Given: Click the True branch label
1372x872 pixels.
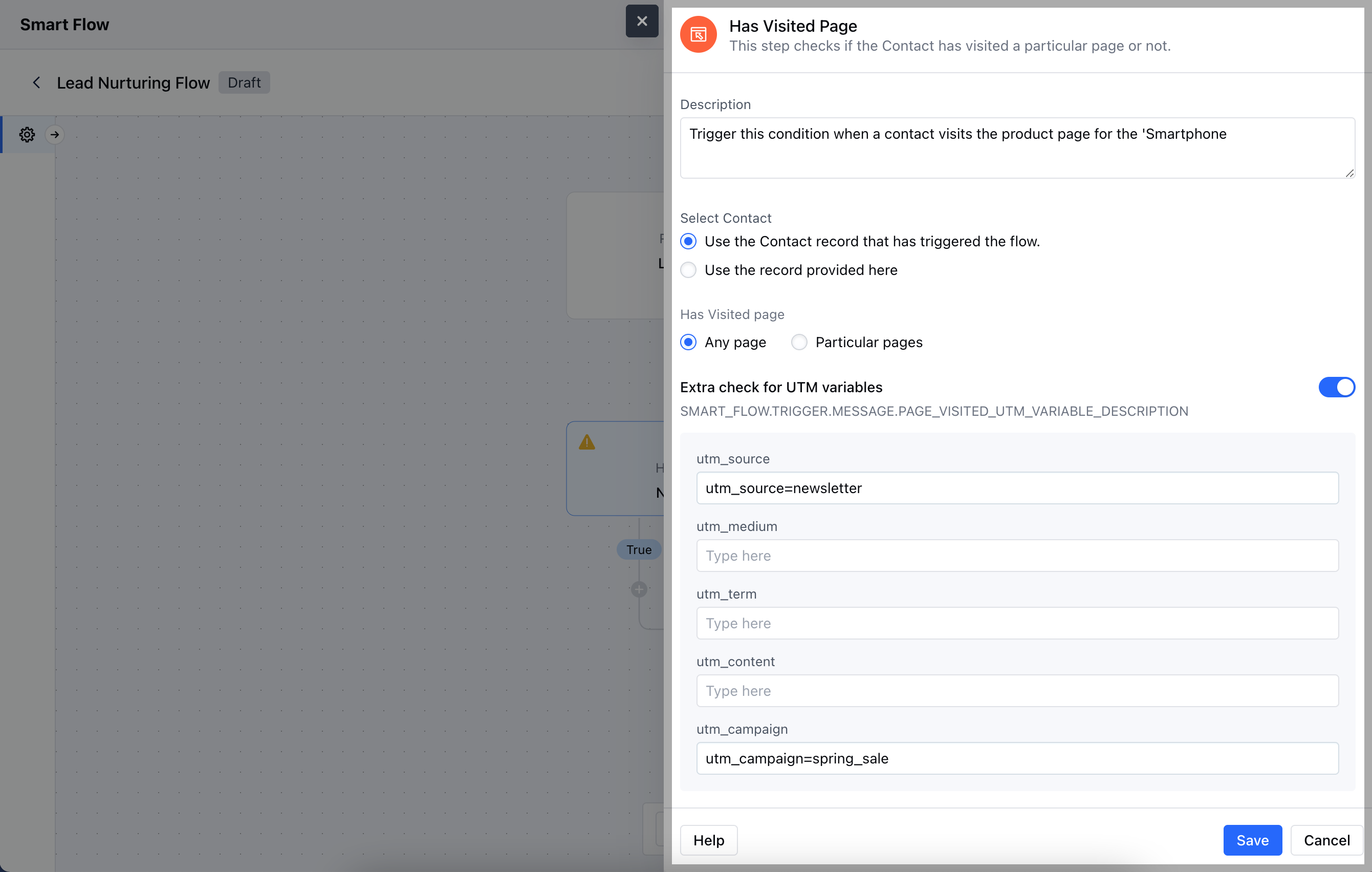Looking at the screenshot, I should pyautogui.click(x=639, y=549).
